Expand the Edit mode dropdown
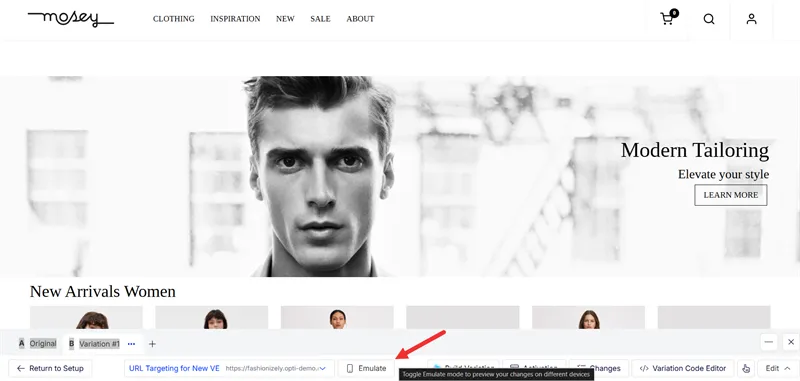The height and width of the screenshot is (381, 800). tap(778, 368)
